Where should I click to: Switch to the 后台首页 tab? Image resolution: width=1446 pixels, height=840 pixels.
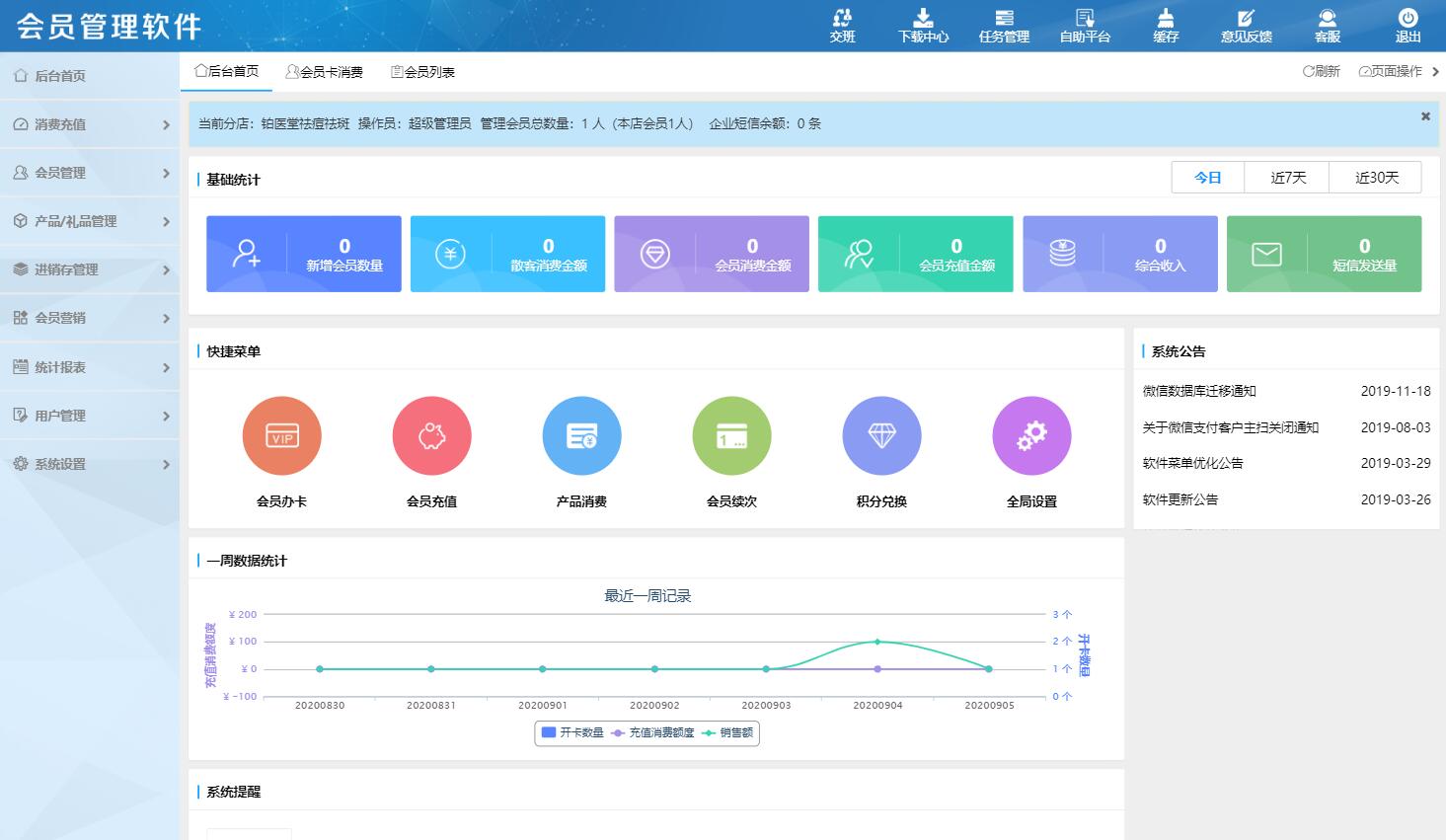(226, 71)
